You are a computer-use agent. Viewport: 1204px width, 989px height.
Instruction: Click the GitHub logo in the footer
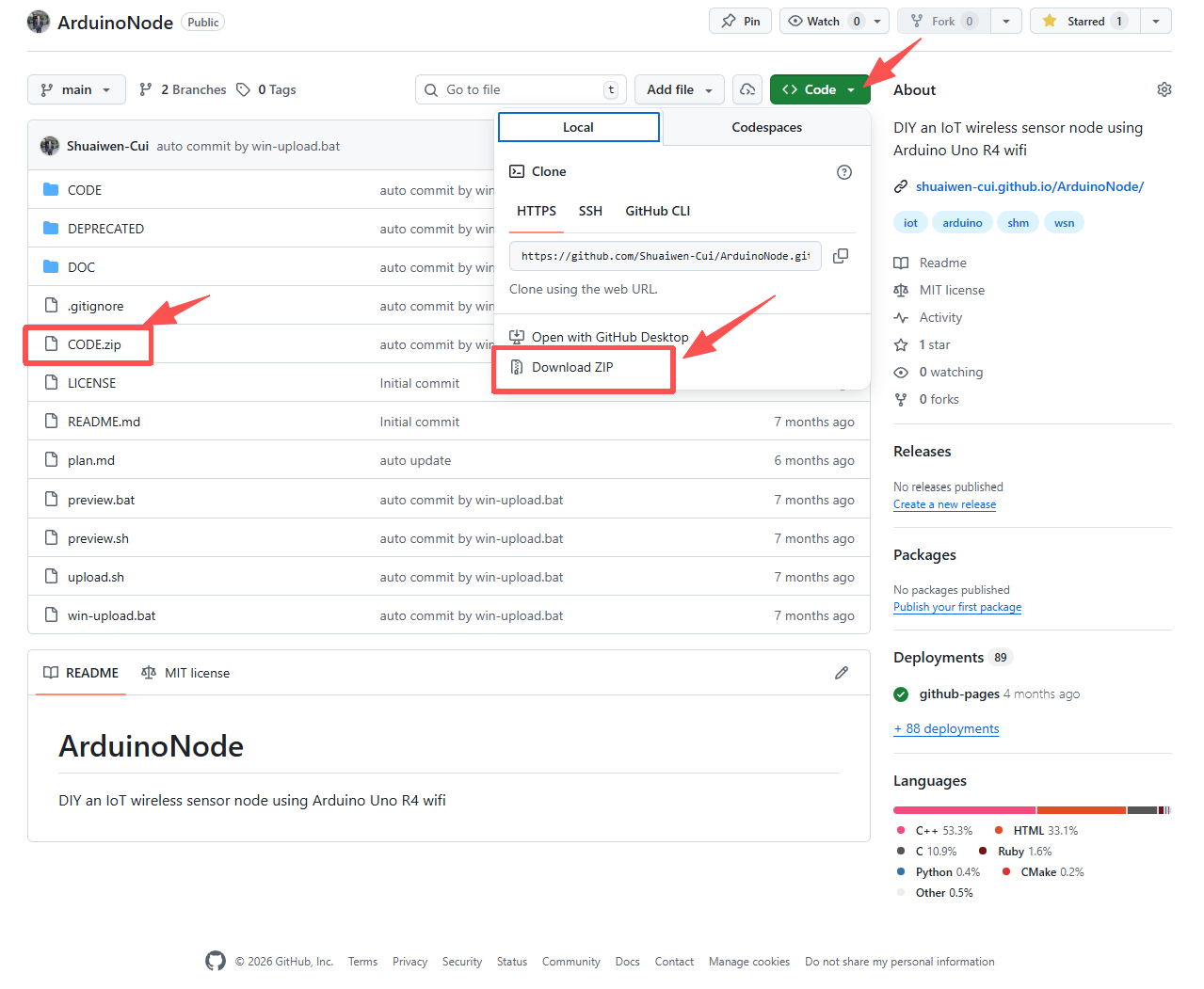click(x=216, y=961)
